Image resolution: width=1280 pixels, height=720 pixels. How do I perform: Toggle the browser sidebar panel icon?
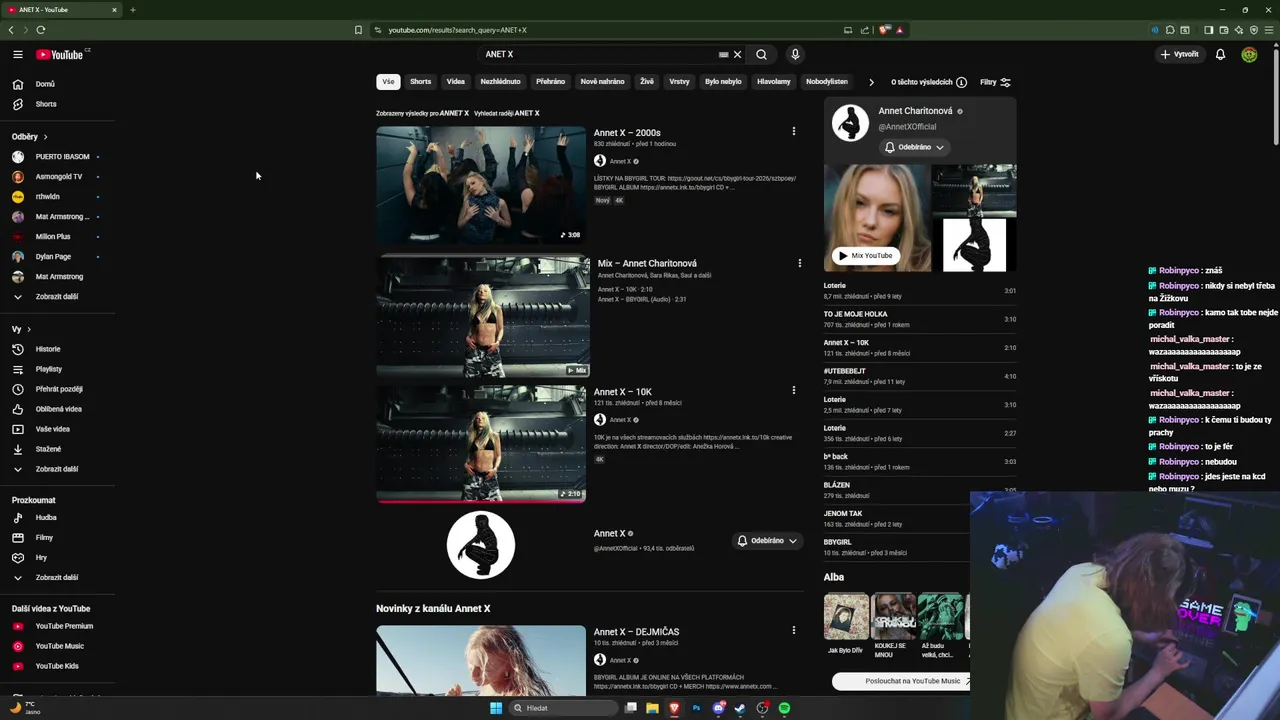click(1208, 30)
